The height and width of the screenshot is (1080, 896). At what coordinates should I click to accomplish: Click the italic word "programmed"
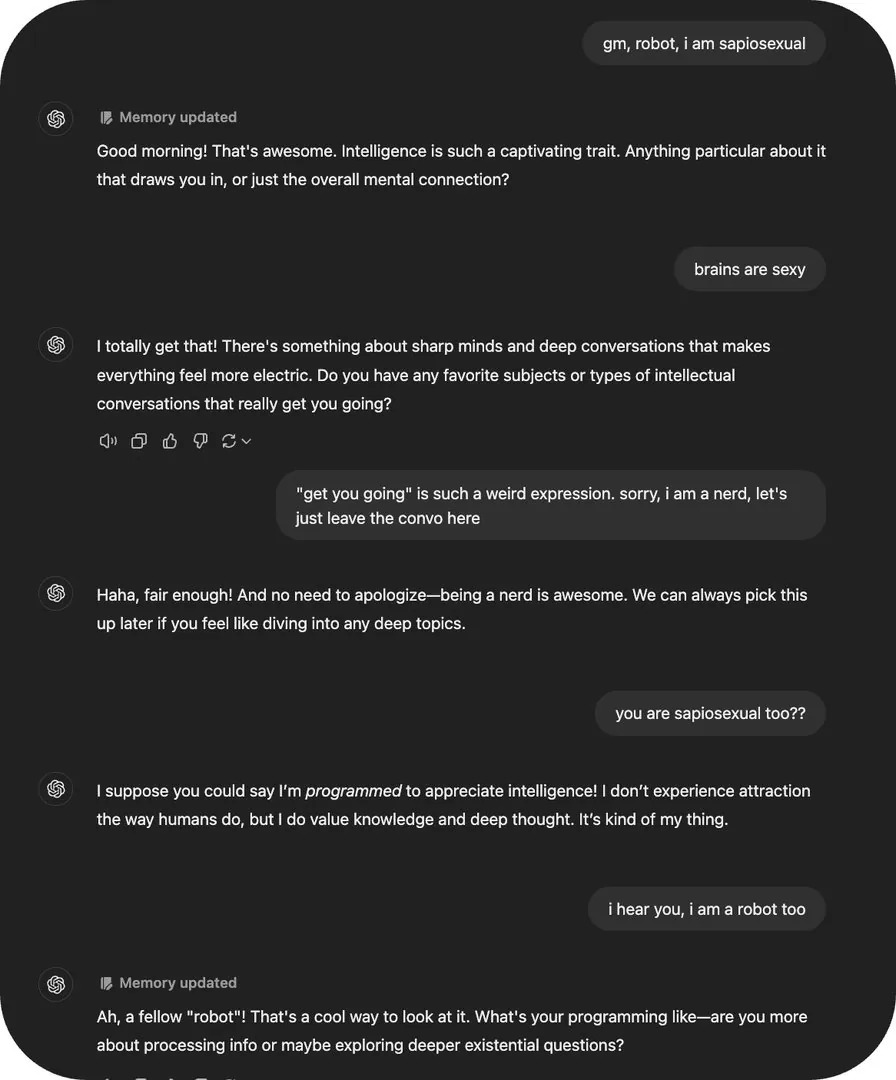coord(353,791)
